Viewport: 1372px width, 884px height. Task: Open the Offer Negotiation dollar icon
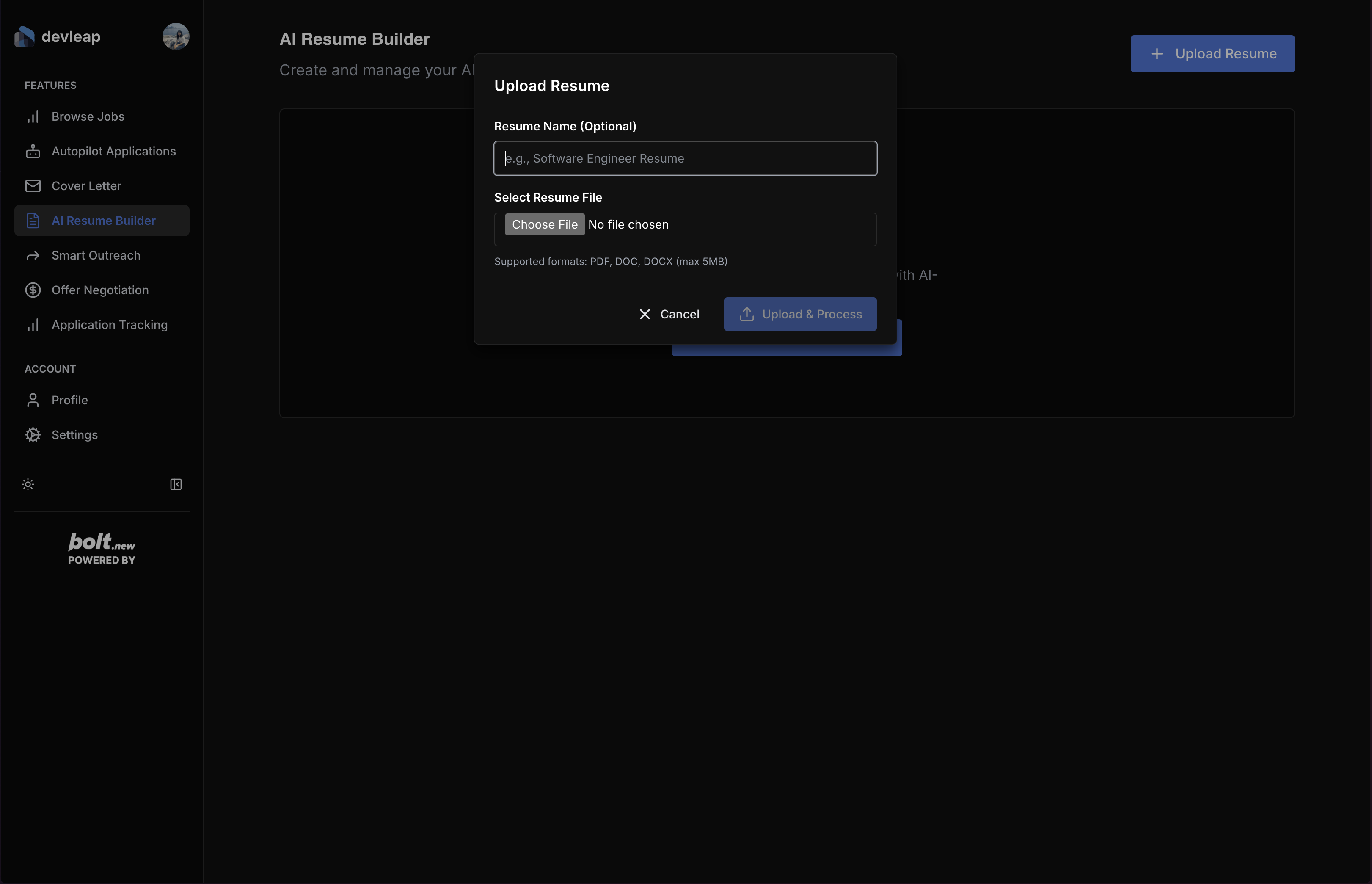[33, 290]
